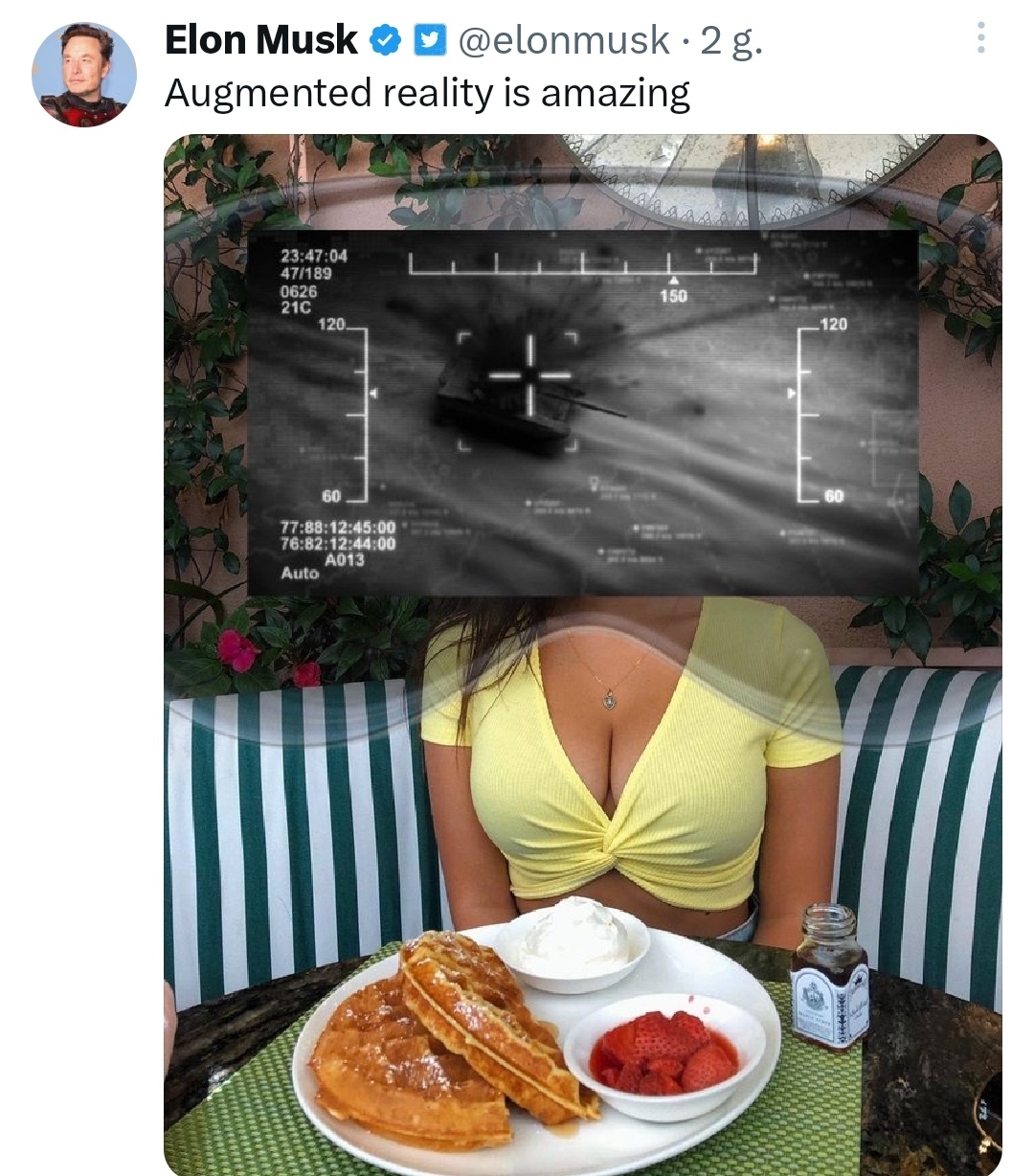
Task: Click the right-side 60 scale marking
Action: coord(833,496)
